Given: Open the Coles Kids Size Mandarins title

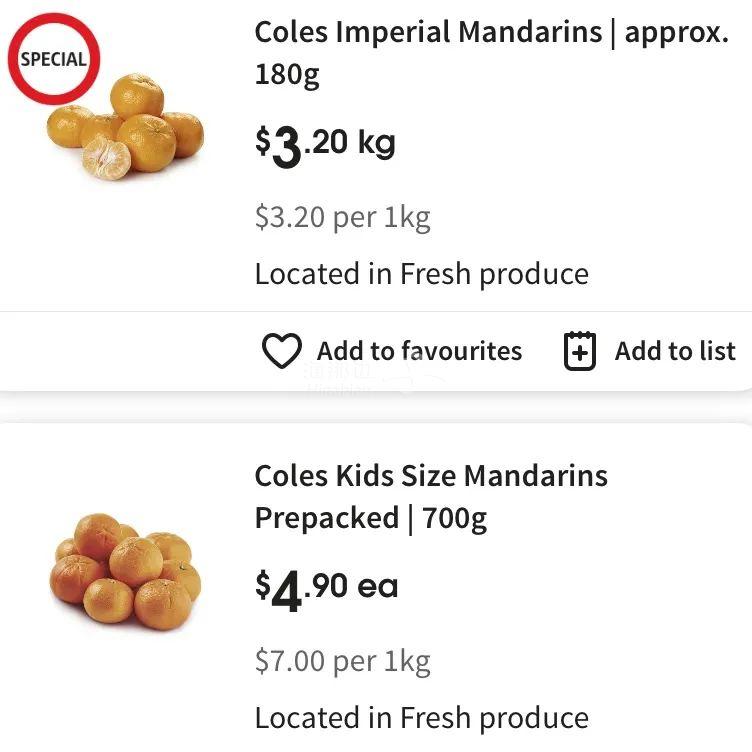Looking at the screenshot, I should click(431, 475).
